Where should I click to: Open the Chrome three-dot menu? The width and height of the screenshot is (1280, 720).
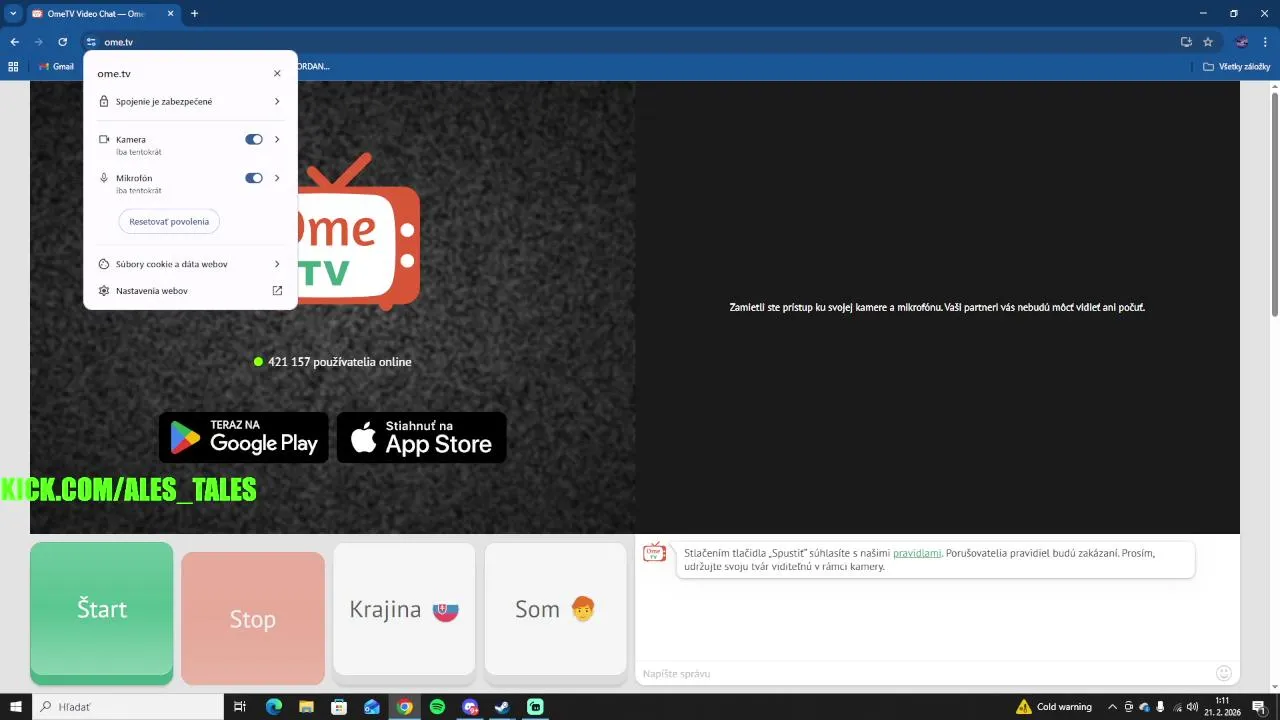point(1266,42)
